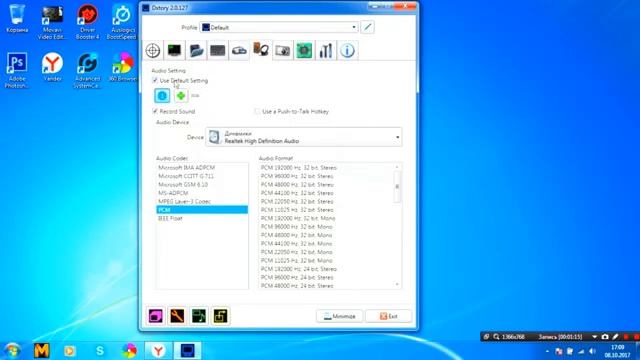Click Audio Format scrollbar down arrow

coord(397,284)
